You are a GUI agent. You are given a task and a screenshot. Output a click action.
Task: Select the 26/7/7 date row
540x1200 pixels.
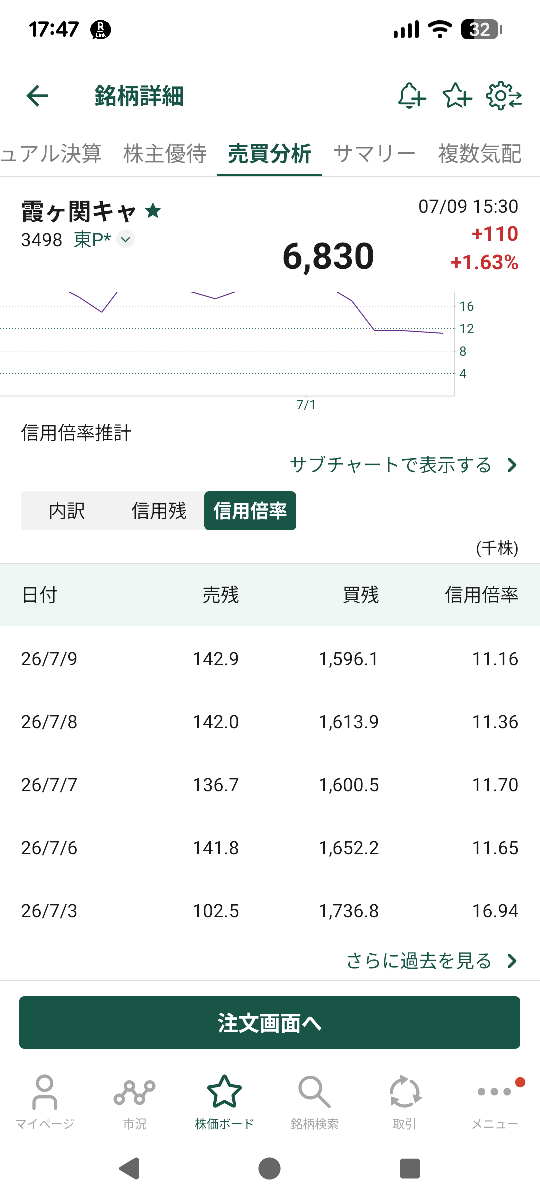pos(270,785)
